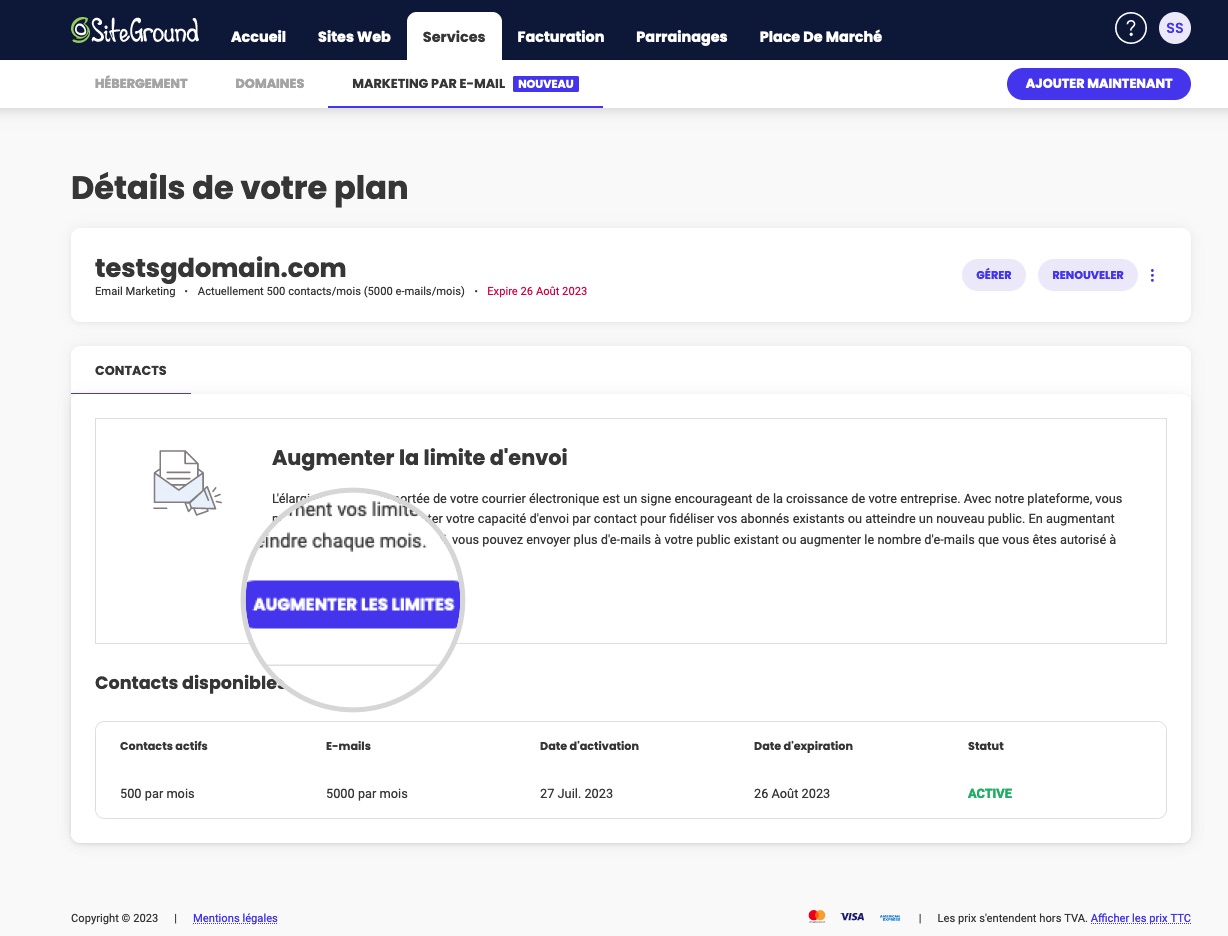
Task: Open the three-dot menu for testsgdomain.com
Action: click(x=1152, y=275)
